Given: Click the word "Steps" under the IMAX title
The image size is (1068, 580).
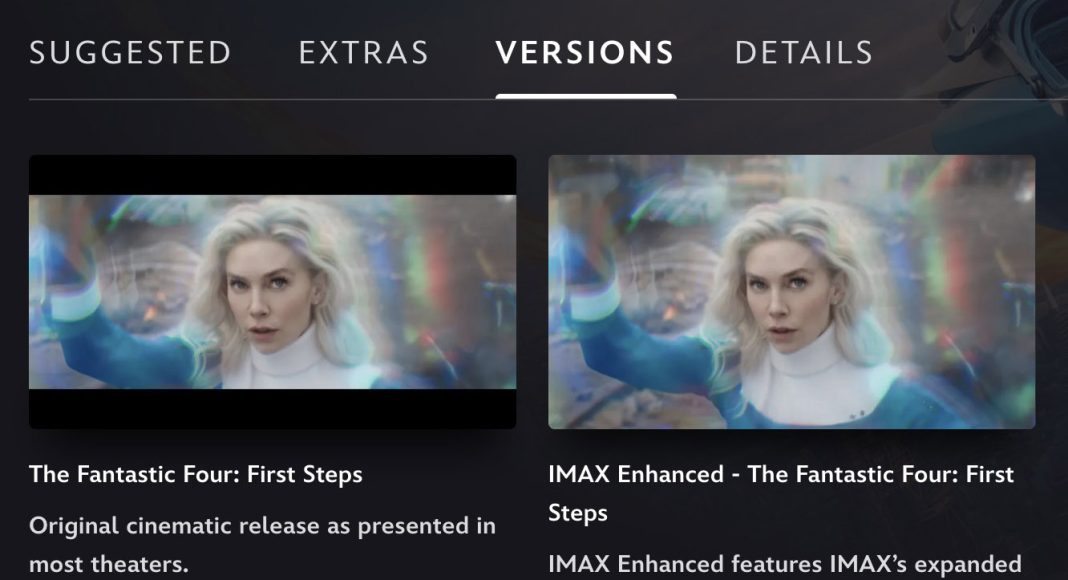Looking at the screenshot, I should (578, 513).
